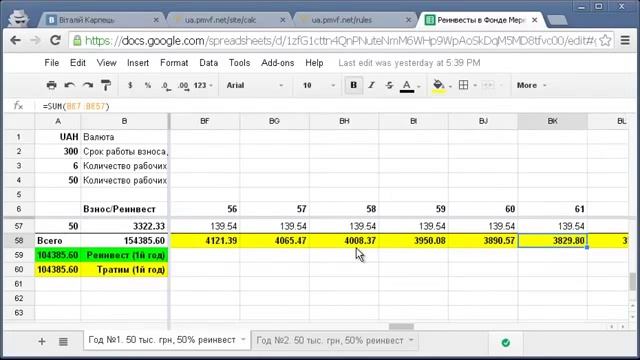This screenshot has height=360, width=640.
Task: Open the incognito profile icon
Action: click(18, 18)
